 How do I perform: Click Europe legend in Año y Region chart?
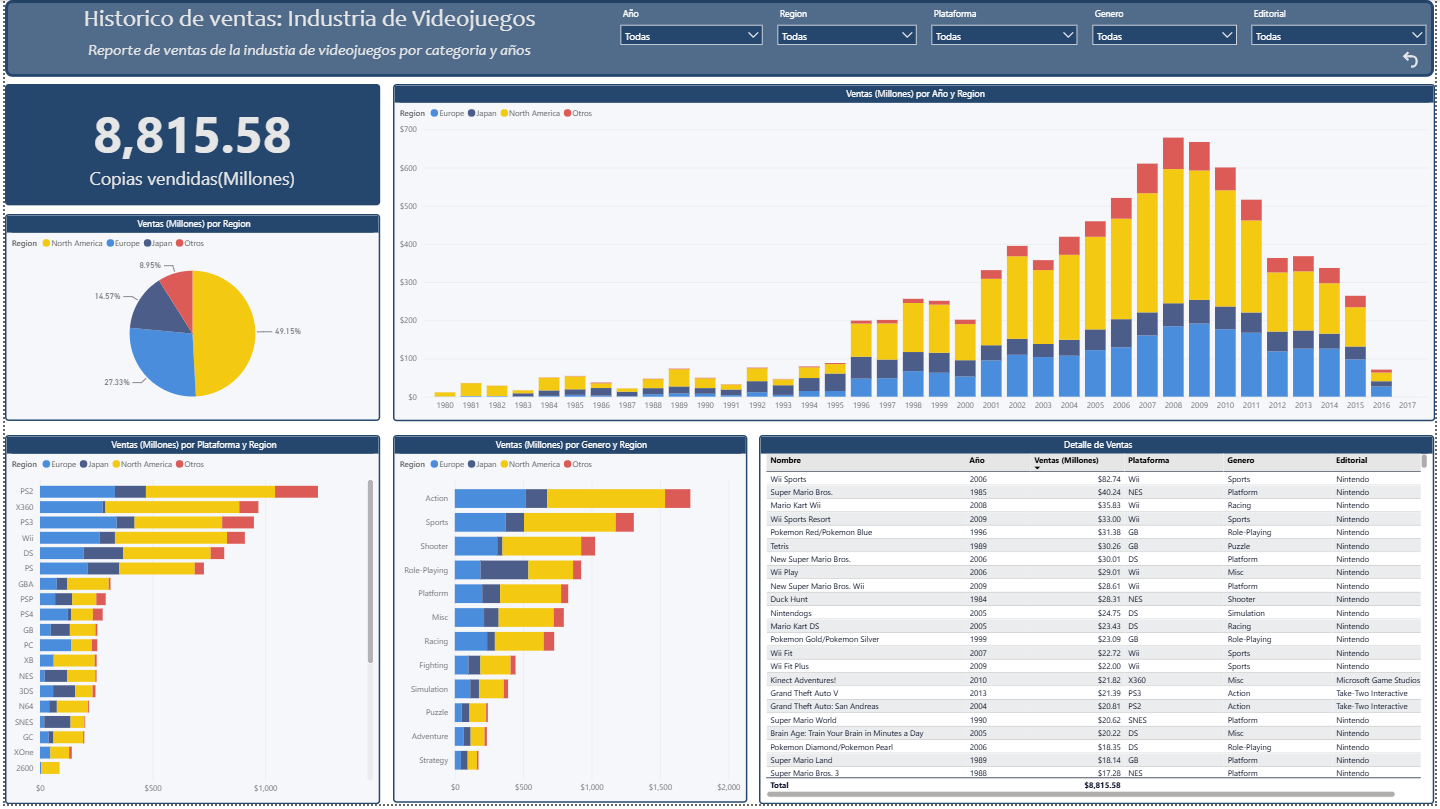click(x=447, y=113)
